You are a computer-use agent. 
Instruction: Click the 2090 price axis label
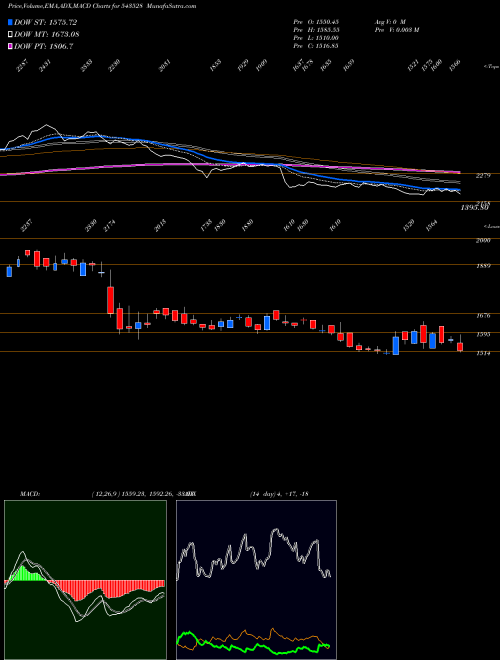point(483,241)
